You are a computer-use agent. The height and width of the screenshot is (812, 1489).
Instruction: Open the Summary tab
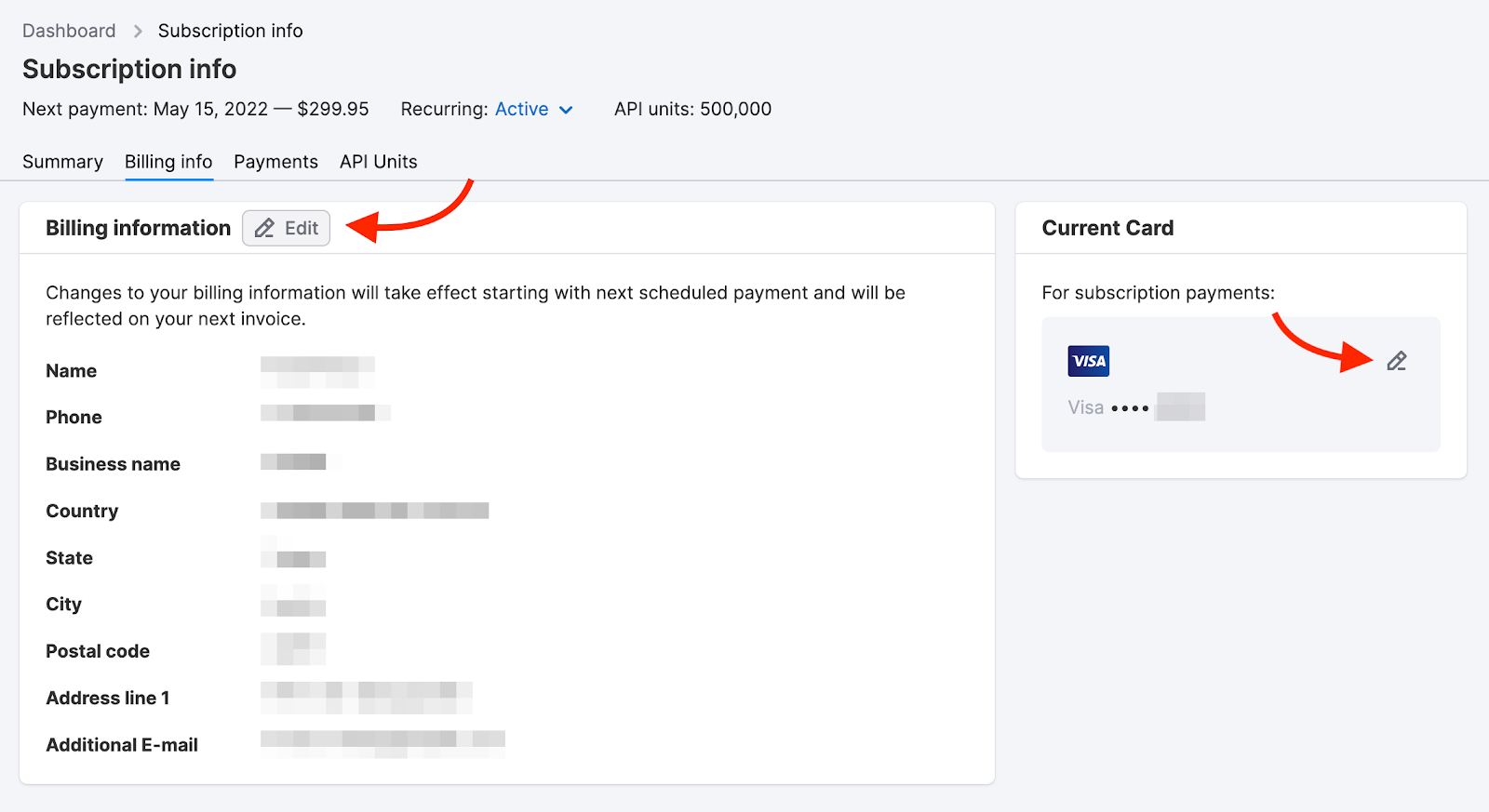tap(62, 162)
